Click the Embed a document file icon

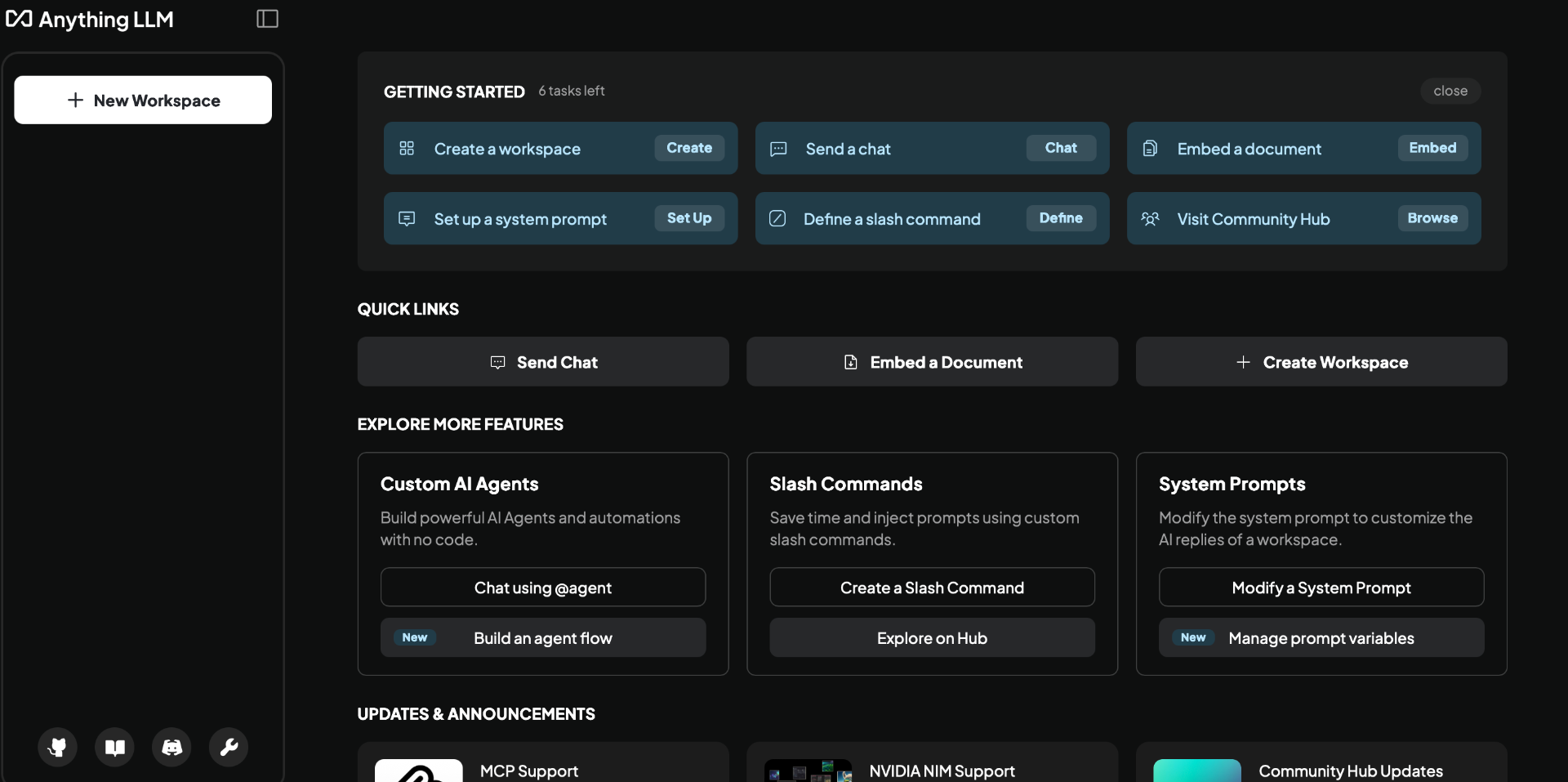click(x=1150, y=148)
